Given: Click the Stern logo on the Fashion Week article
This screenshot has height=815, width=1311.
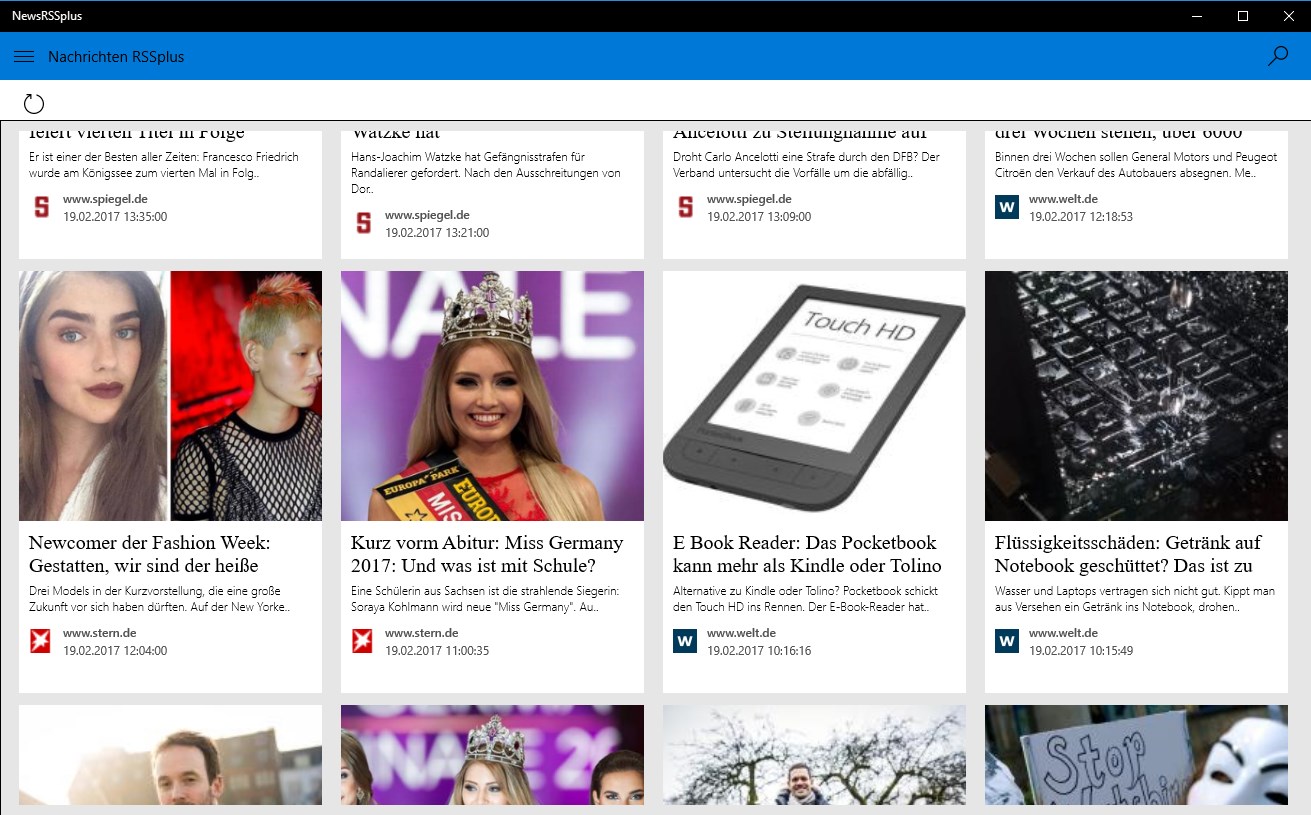Looking at the screenshot, I should click(41, 641).
